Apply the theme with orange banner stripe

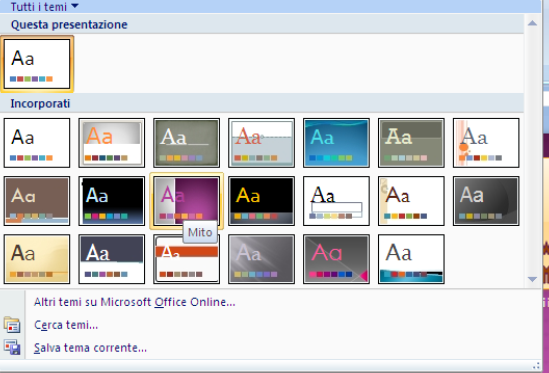[187, 259]
